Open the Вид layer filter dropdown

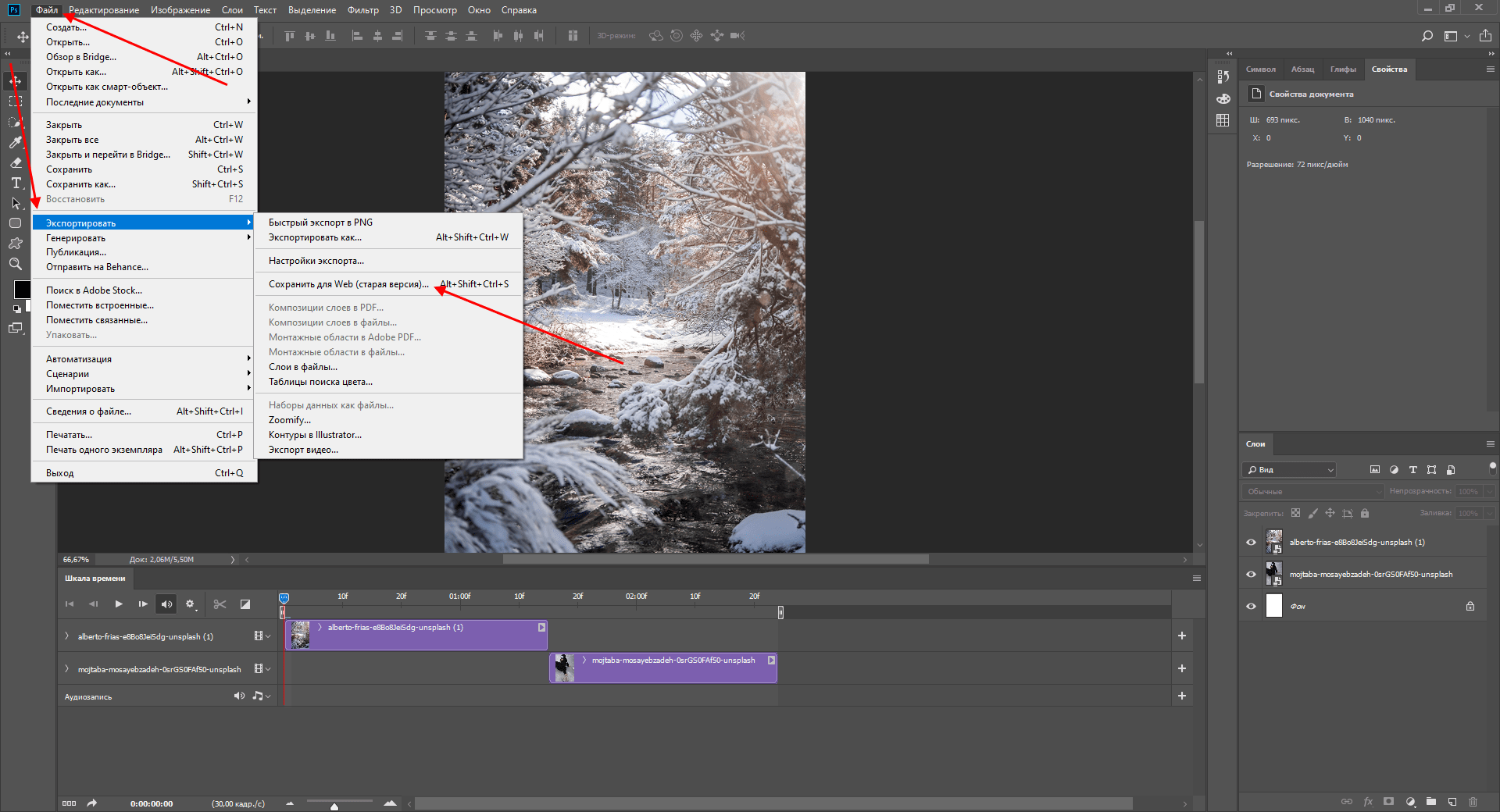[1290, 469]
